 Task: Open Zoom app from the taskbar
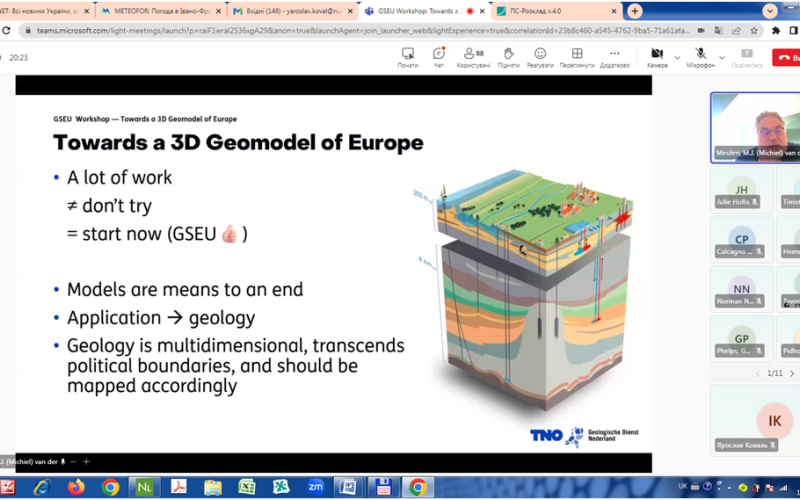(x=315, y=488)
